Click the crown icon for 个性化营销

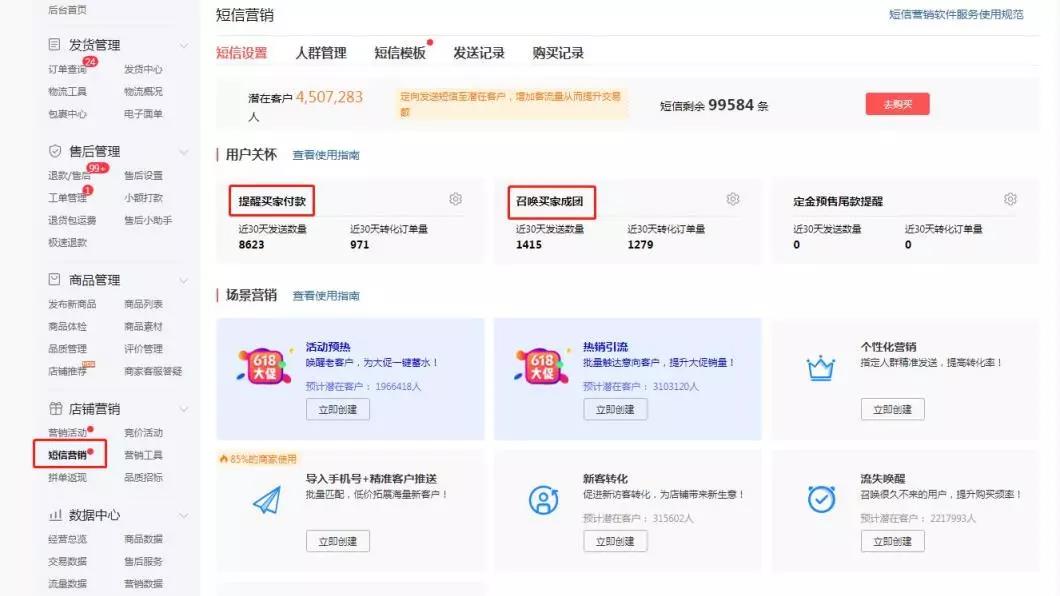(x=821, y=368)
